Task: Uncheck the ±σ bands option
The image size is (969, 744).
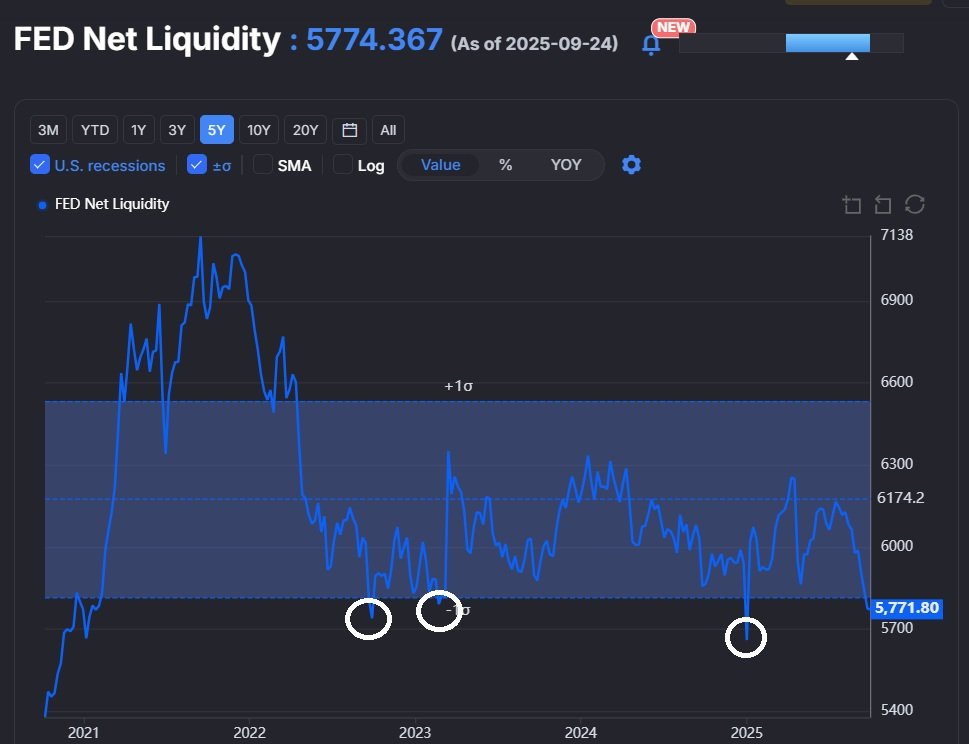Action: pyautogui.click(x=197, y=164)
